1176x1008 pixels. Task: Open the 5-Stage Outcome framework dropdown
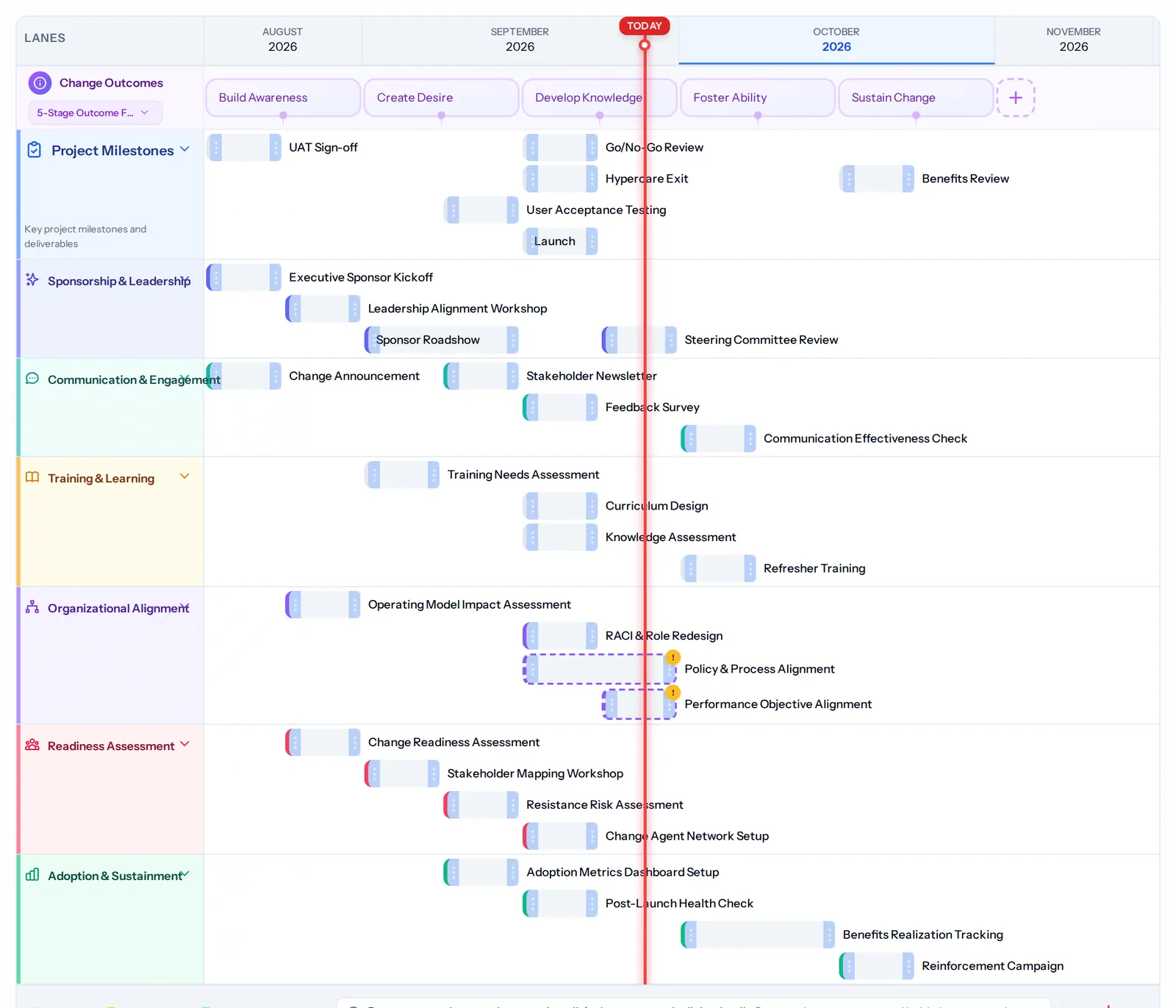(x=96, y=112)
